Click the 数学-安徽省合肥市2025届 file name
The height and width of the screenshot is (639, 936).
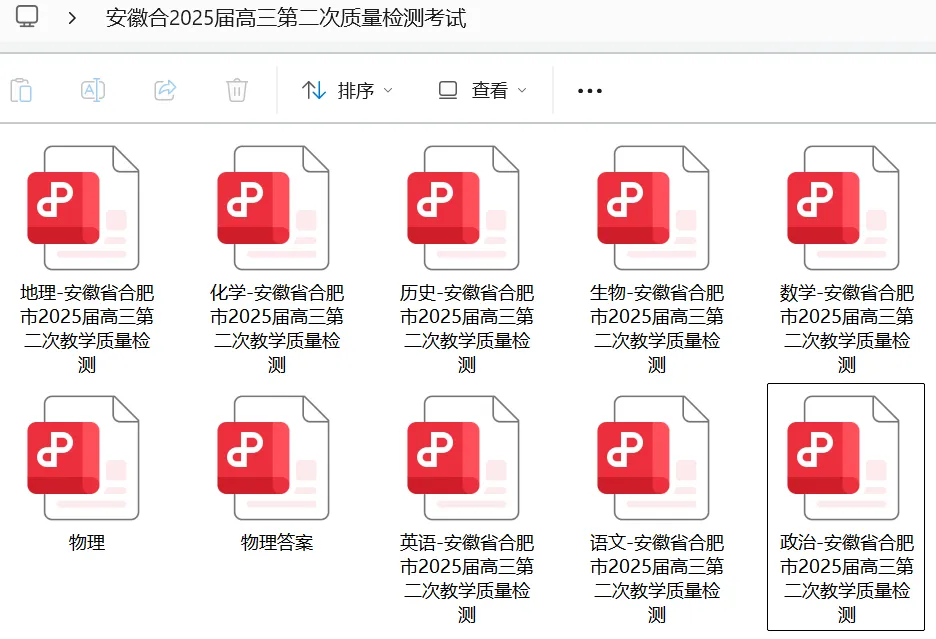click(x=846, y=328)
